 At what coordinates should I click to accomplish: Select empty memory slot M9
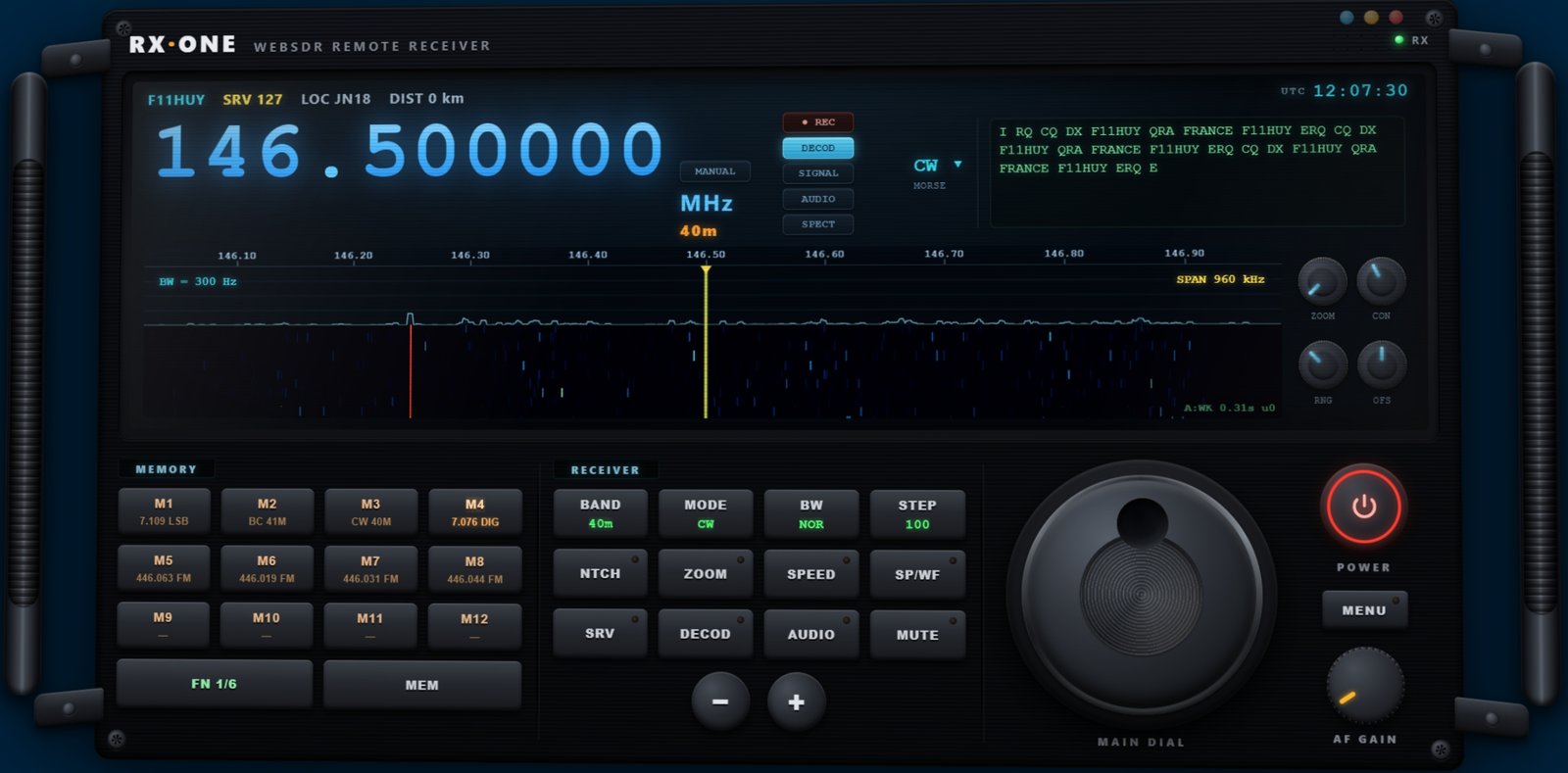[x=164, y=625]
